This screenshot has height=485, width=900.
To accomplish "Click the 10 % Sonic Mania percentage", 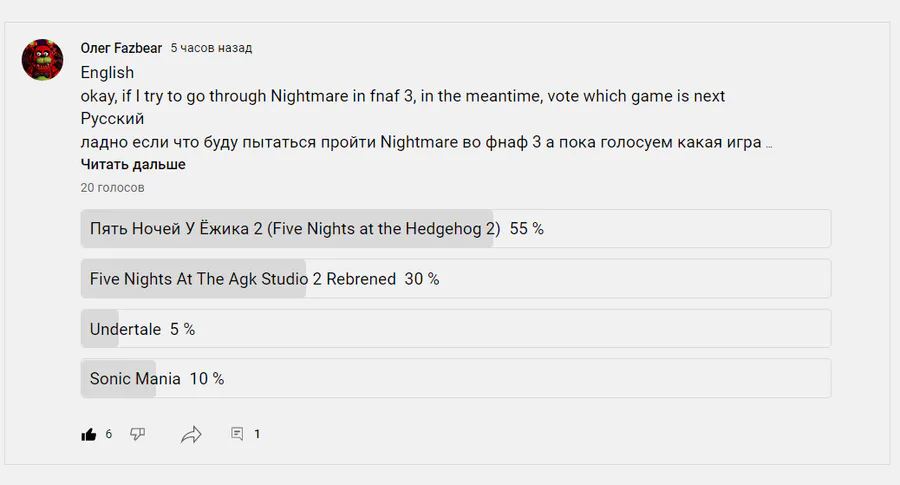I will point(207,379).
